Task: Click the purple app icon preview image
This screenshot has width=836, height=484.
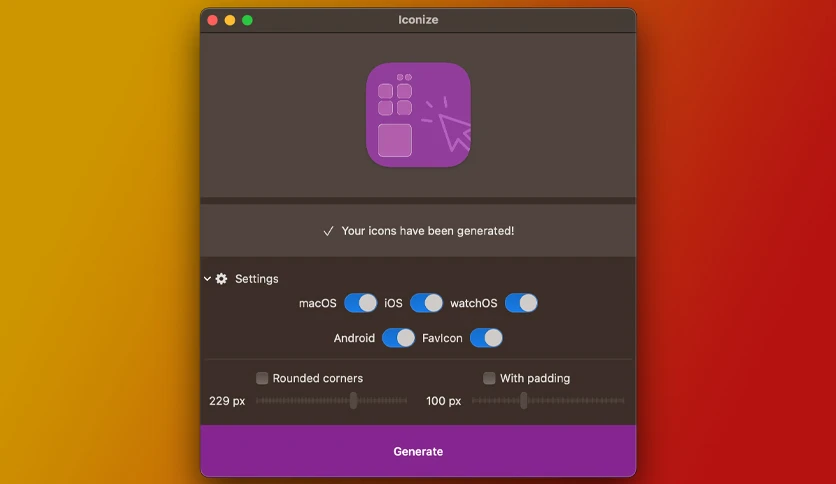Action: tap(418, 115)
